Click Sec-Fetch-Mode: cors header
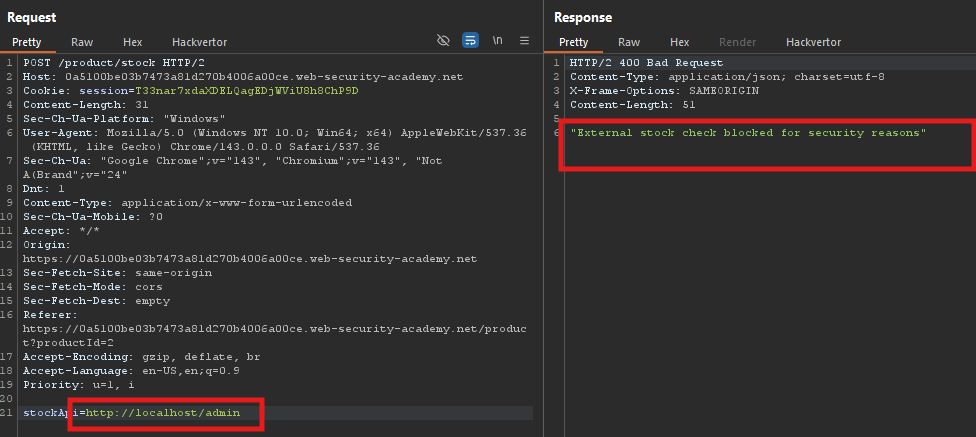This screenshot has height=437, width=976. click(x=93, y=286)
